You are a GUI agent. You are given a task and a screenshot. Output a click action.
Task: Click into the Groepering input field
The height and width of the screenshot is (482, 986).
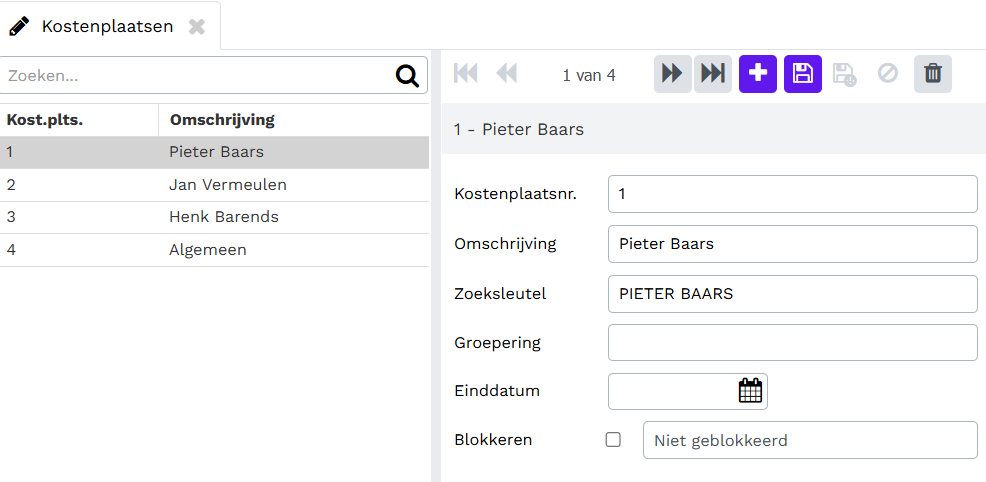[793, 342]
